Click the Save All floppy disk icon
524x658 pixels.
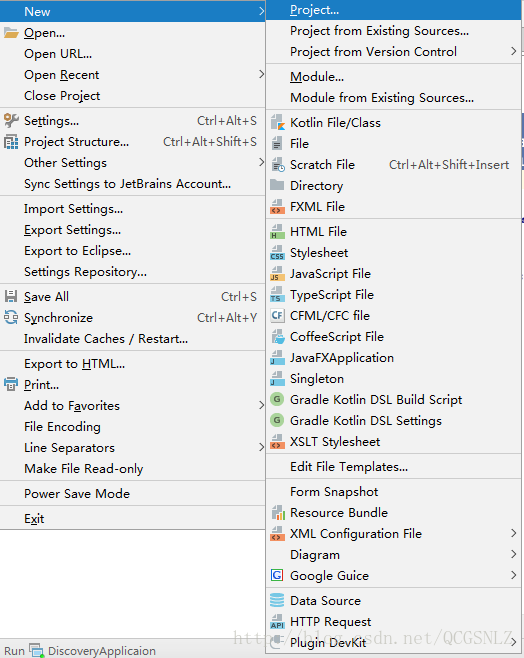tap(11, 297)
